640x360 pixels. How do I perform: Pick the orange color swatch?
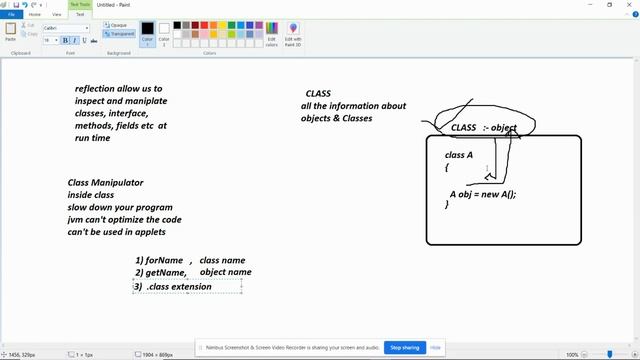pos(213,25)
